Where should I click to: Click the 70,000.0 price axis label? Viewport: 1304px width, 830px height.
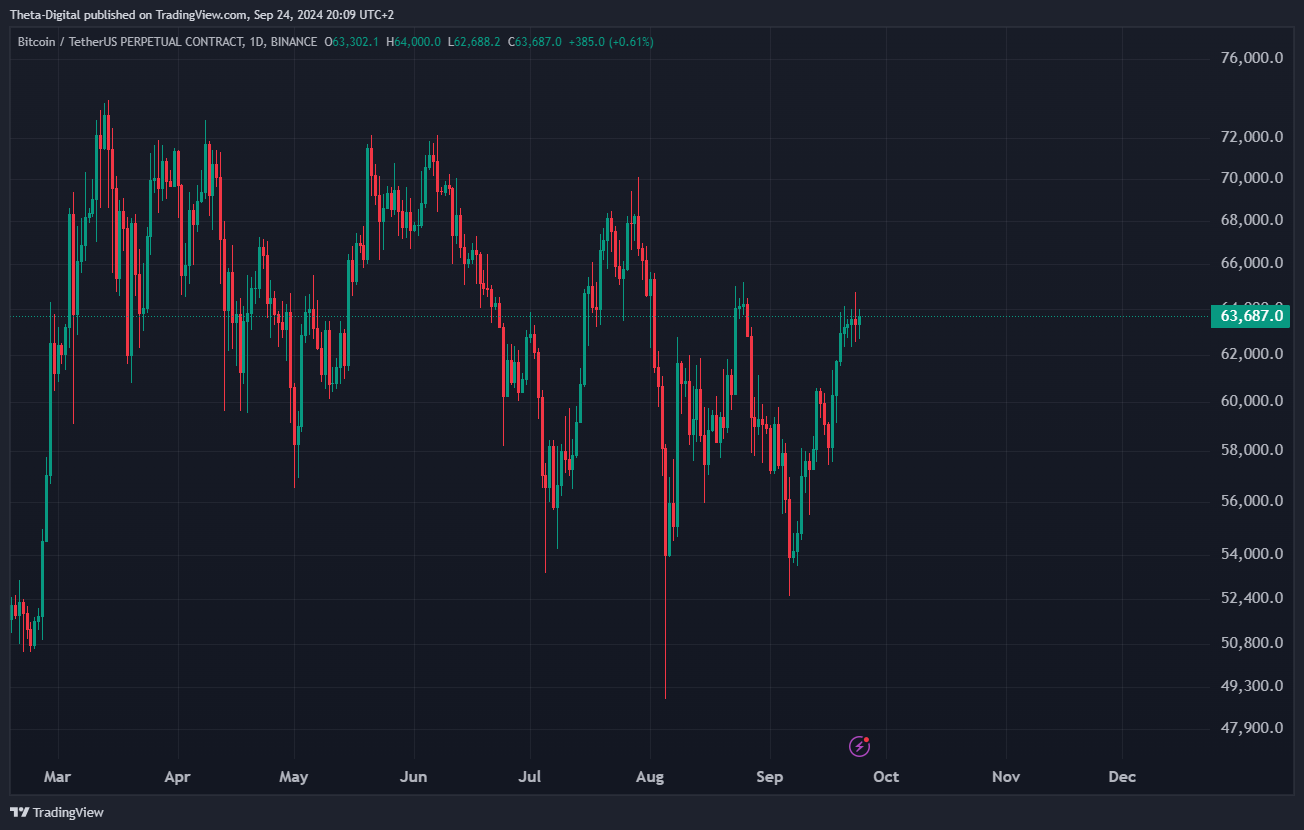[1251, 178]
